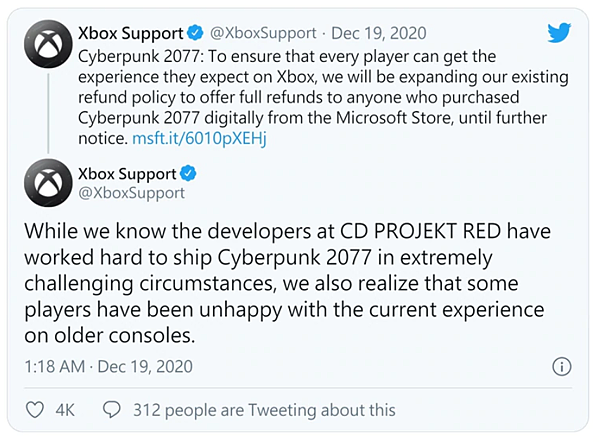Screen dimensions: 600x444
Task: Click main tweet text mentioning CD PROJEKT RED
Action: pos(288,283)
